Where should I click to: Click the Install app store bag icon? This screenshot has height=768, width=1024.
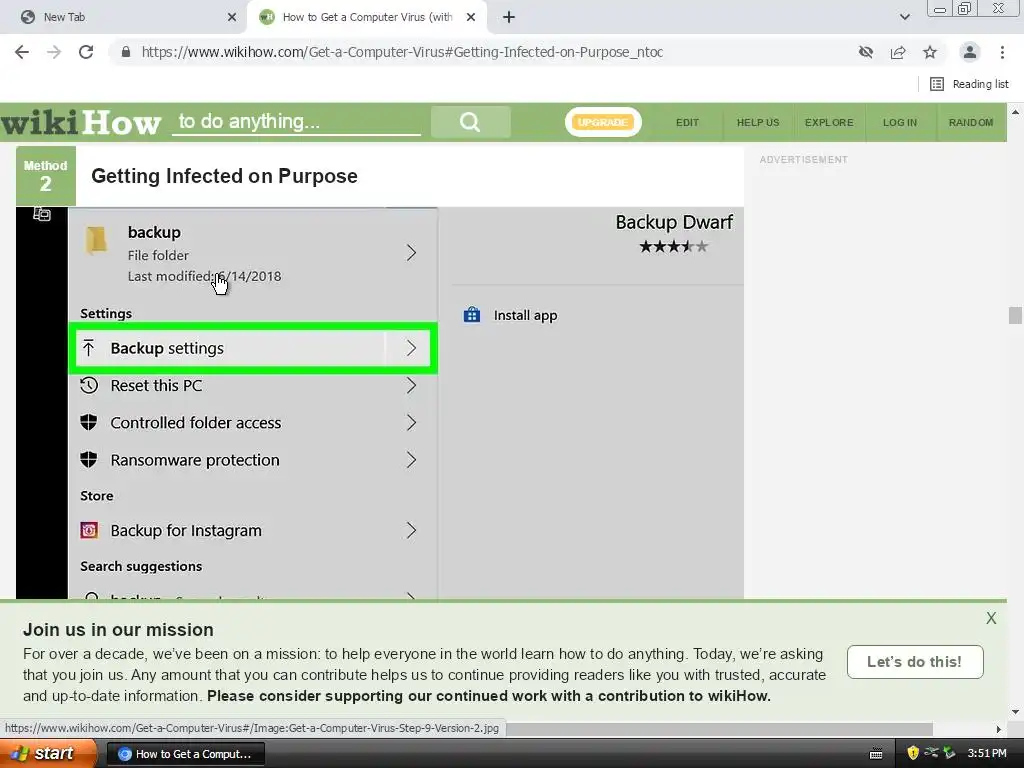(x=472, y=315)
